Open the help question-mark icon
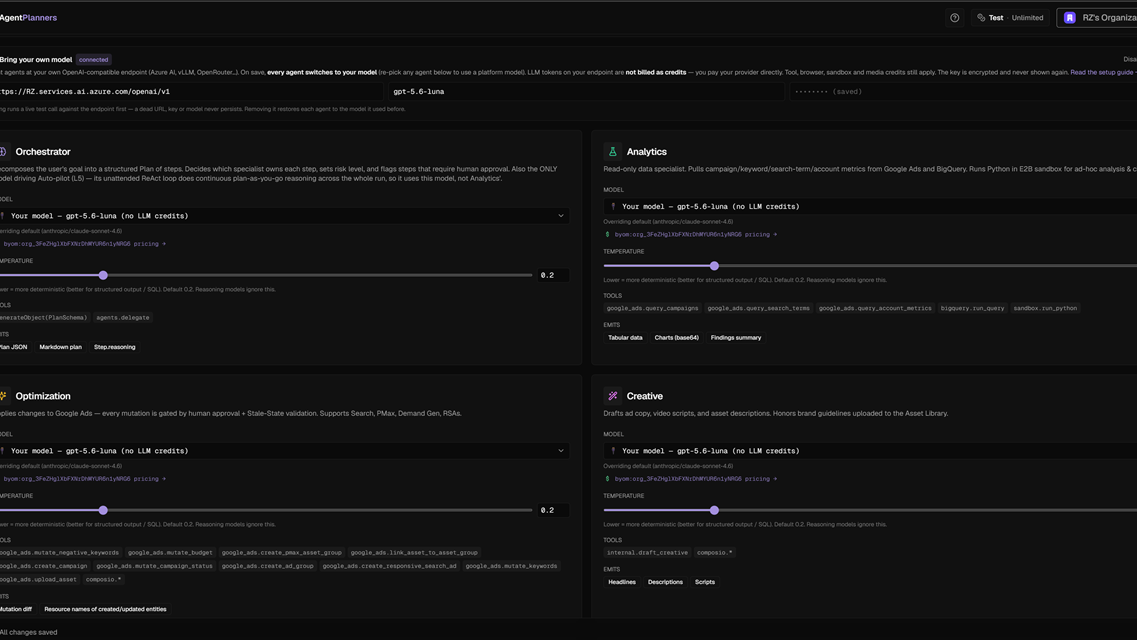 [954, 17]
